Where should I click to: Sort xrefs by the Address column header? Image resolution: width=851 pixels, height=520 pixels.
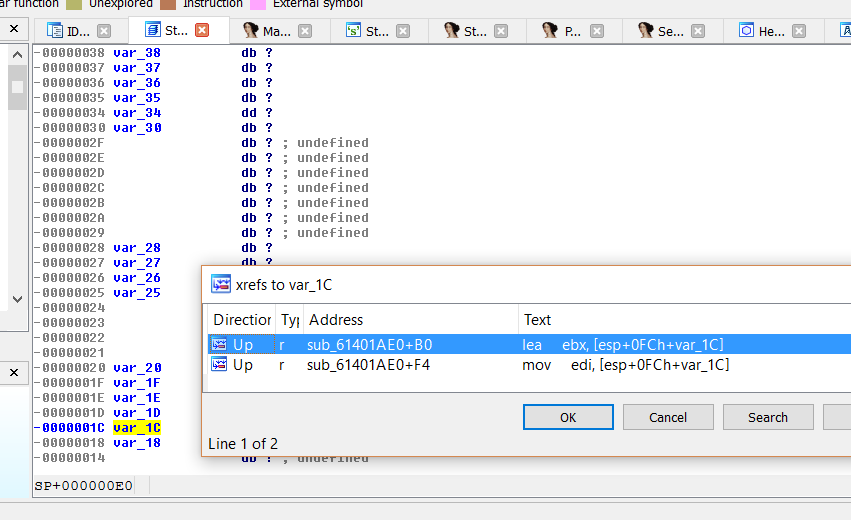click(410, 320)
